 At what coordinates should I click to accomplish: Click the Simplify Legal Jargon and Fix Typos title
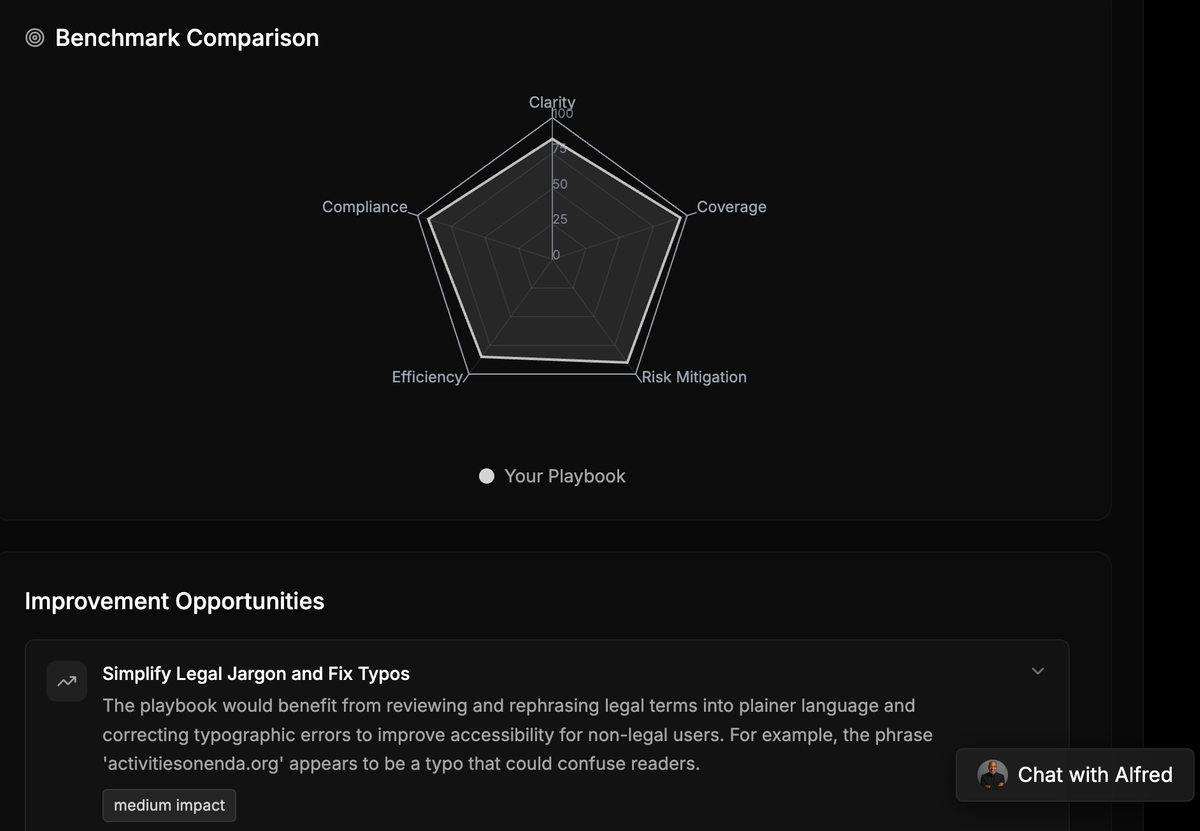(256, 673)
